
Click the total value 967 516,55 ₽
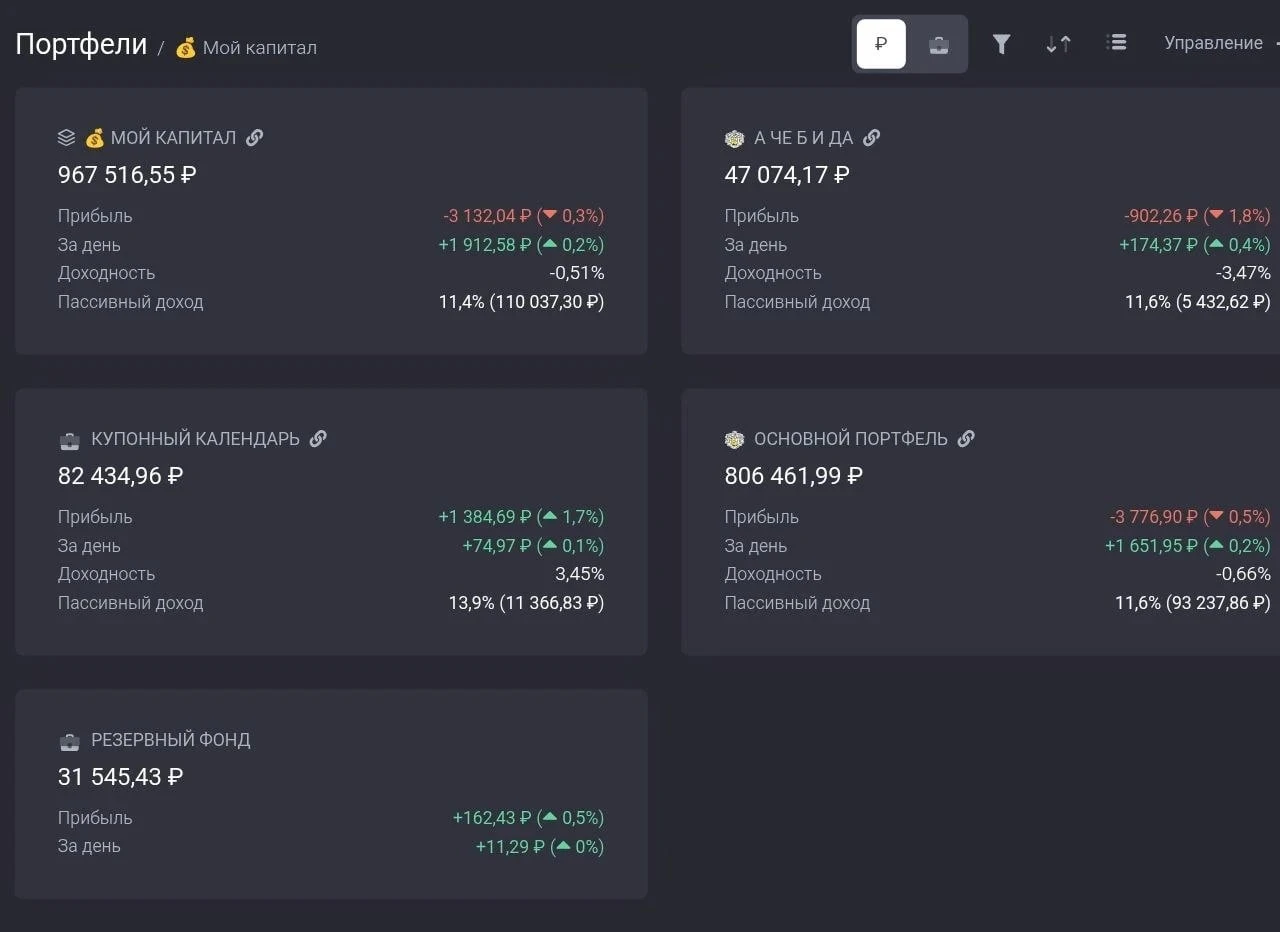click(127, 175)
